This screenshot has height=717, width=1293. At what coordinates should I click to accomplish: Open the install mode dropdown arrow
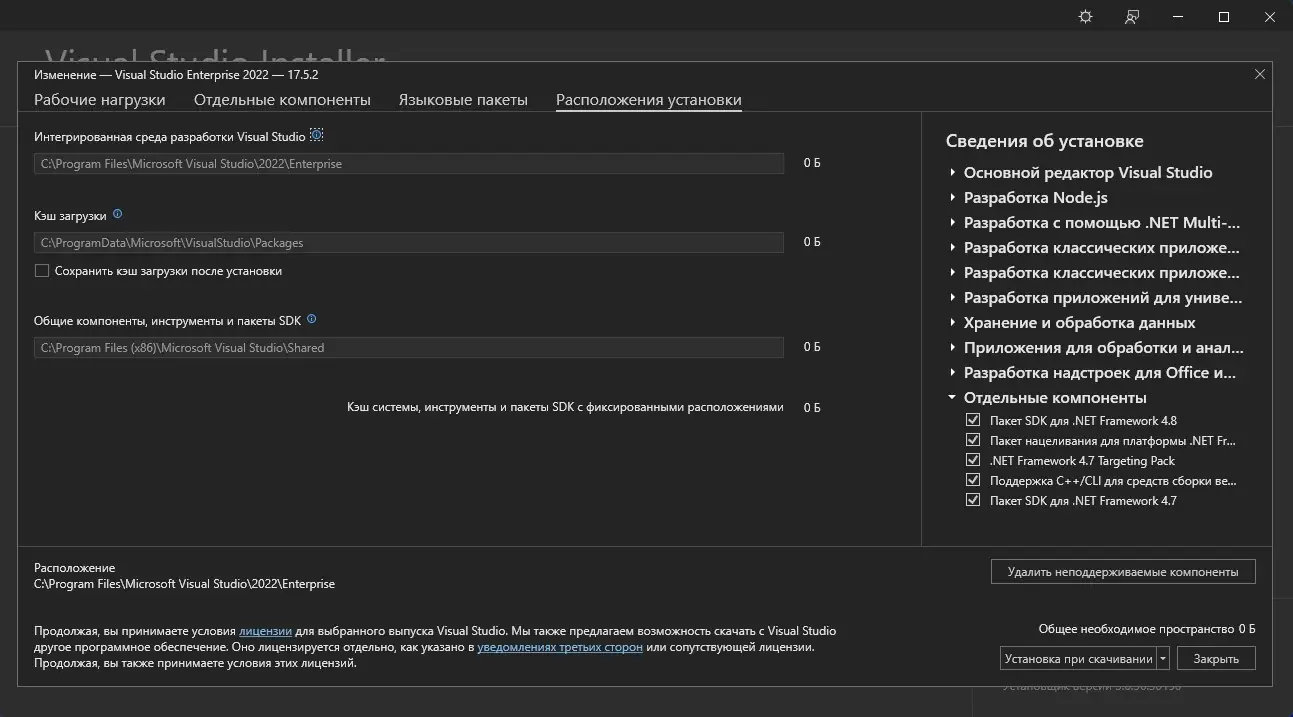coord(1163,658)
